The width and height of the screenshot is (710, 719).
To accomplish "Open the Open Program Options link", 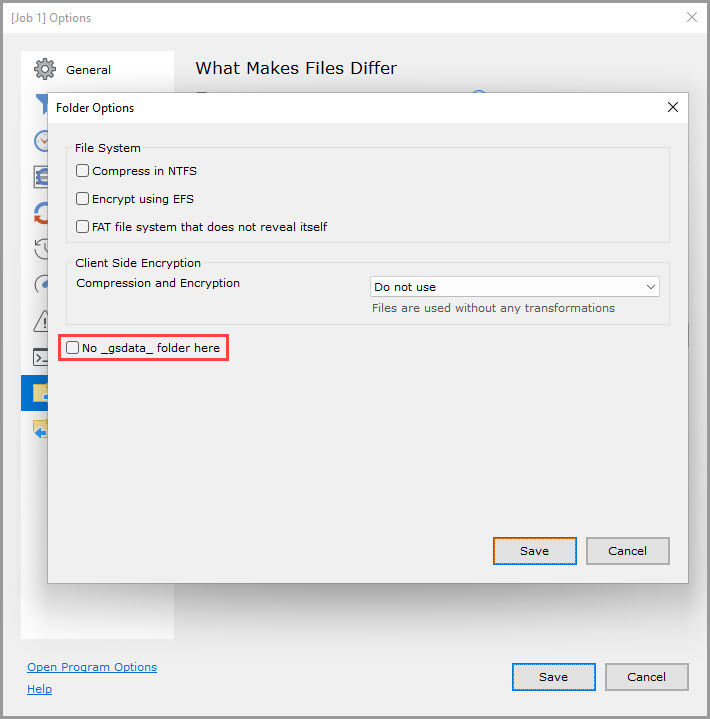I will (92, 667).
